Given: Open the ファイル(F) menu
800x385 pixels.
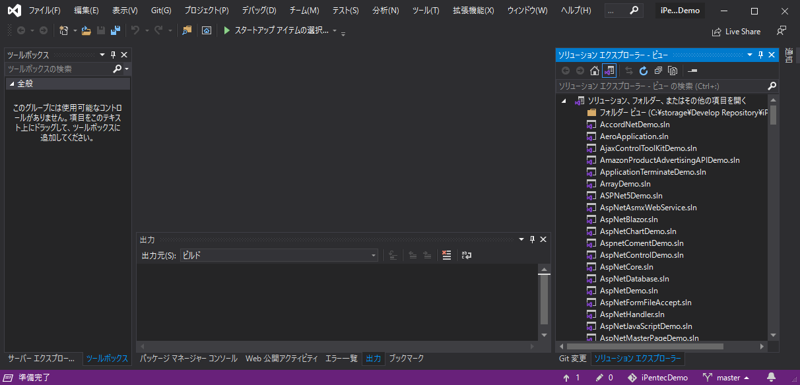Looking at the screenshot, I should (44, 11).
